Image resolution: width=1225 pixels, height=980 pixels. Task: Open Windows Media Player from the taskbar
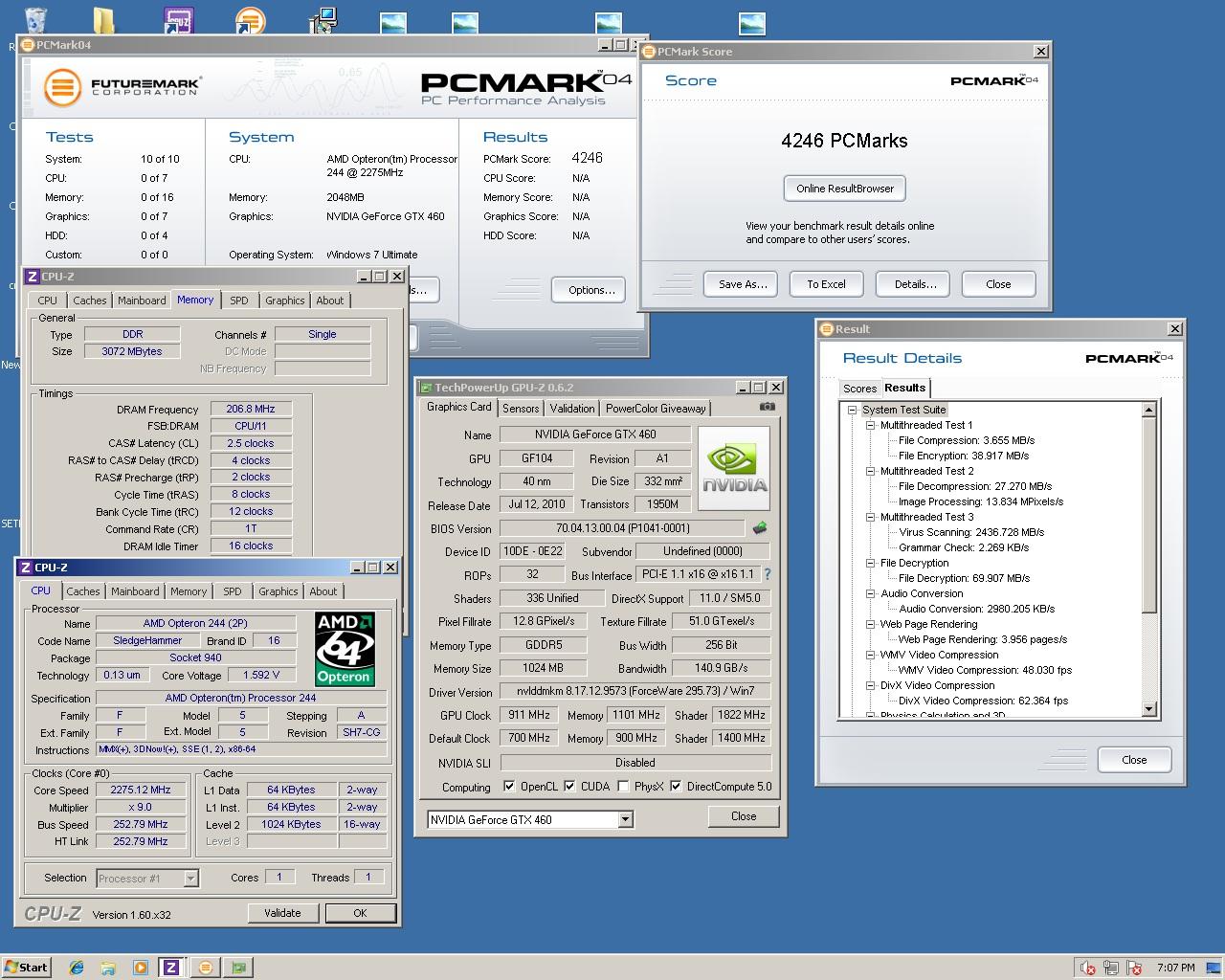click(140, 968)
